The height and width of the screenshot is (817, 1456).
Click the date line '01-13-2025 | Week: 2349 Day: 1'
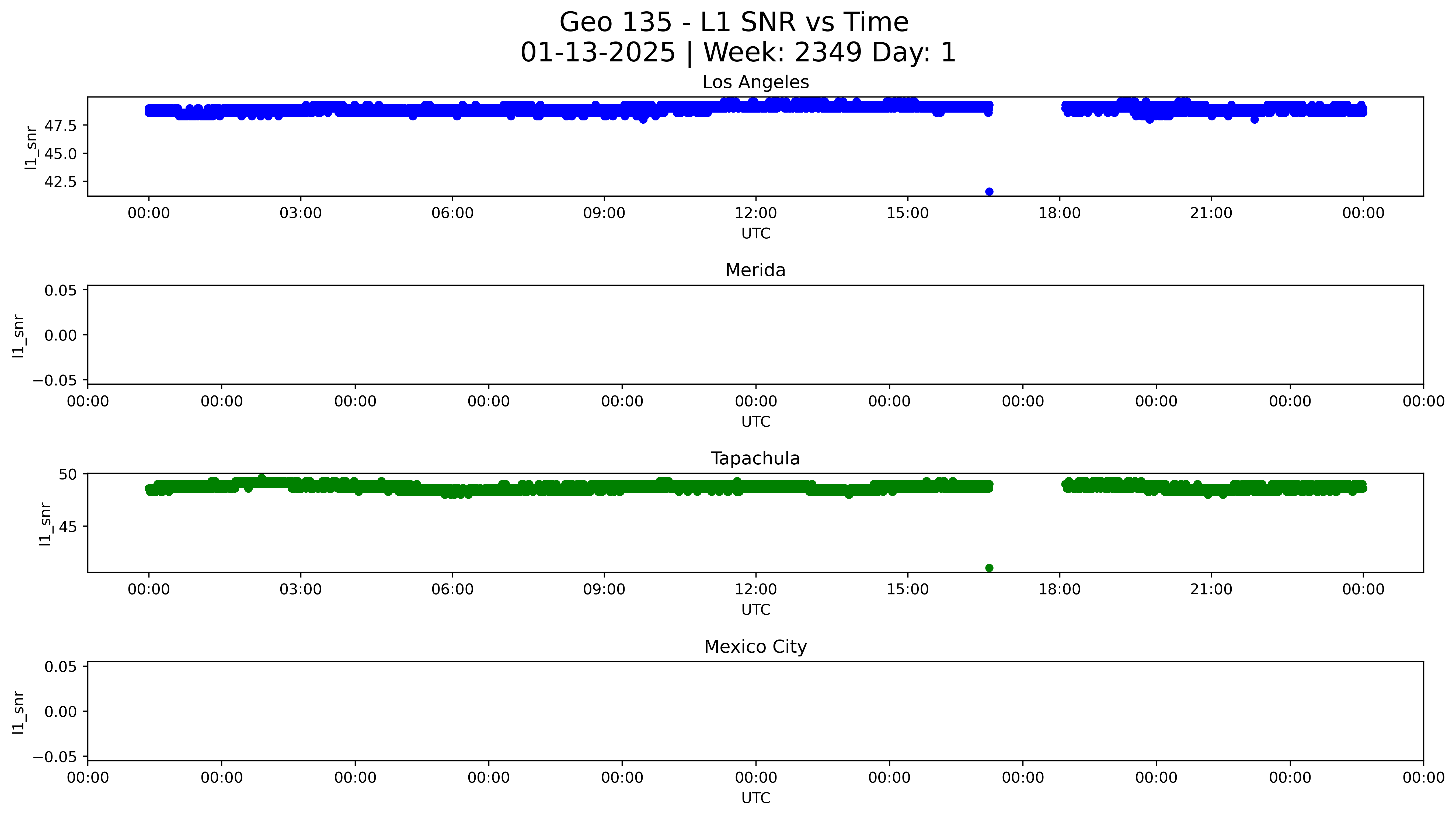(738, 53)
